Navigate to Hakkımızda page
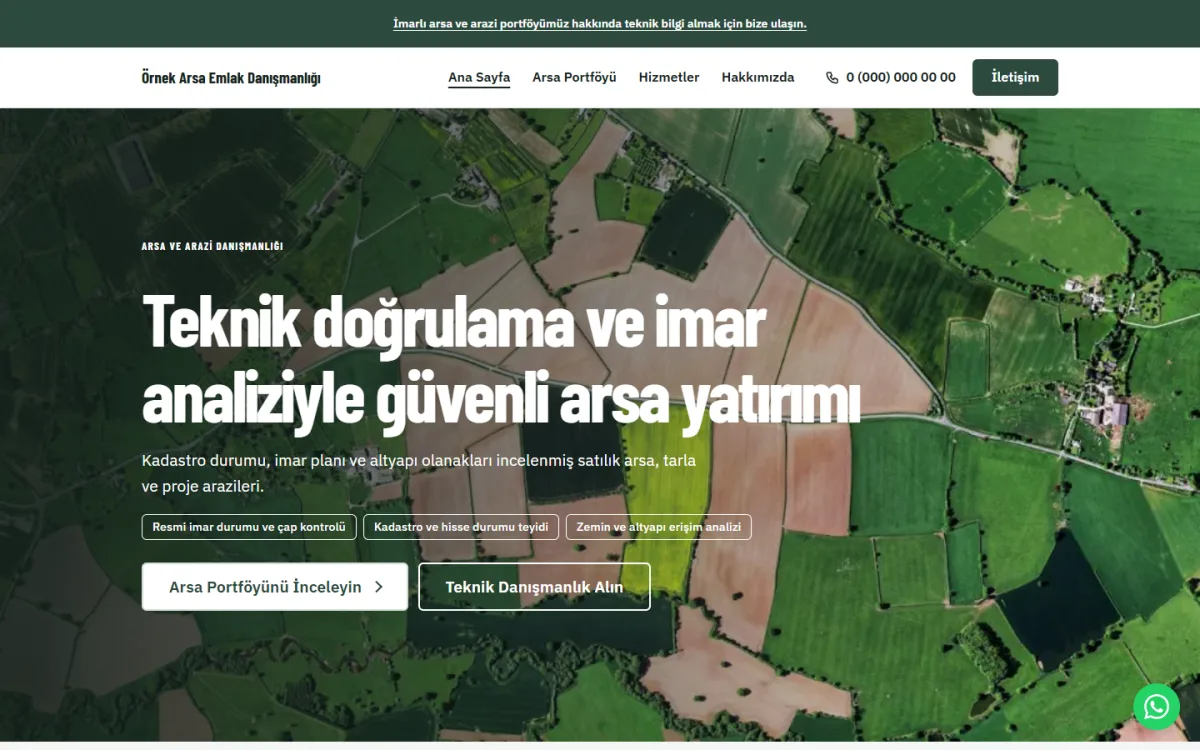The height and width of the screenshot is (750, 1200). 758,77
